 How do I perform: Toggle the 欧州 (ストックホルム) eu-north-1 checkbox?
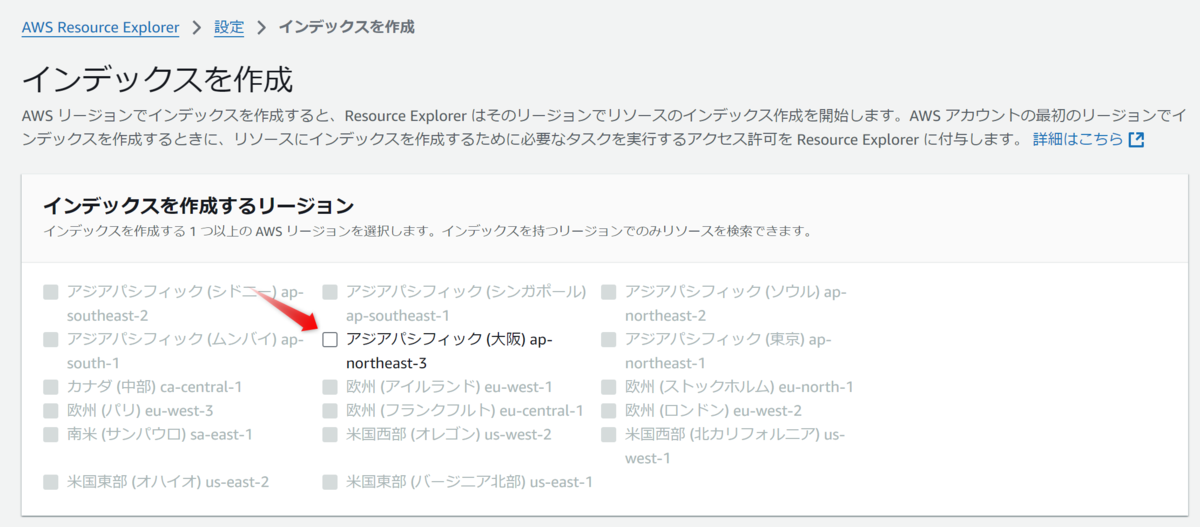click(609, 387)
